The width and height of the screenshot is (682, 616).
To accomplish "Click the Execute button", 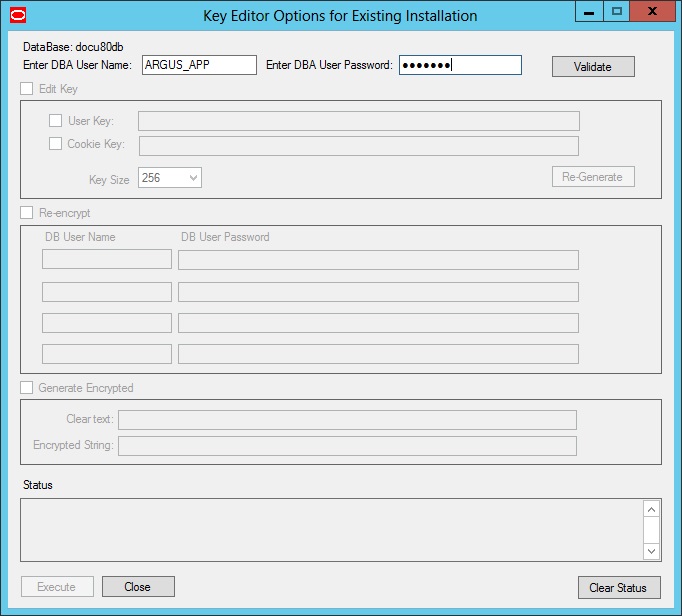I will [57, 587].
